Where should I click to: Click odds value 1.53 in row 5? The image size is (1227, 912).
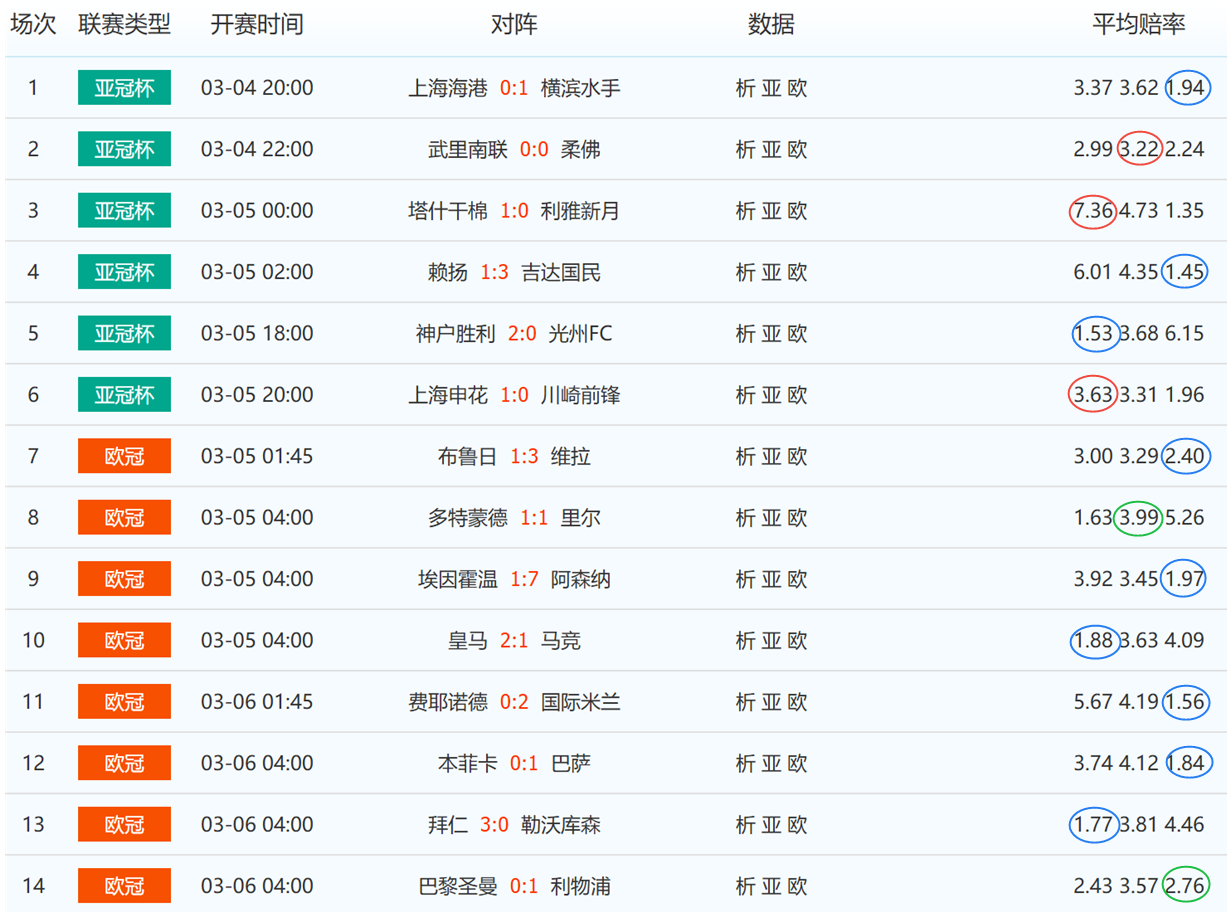(x=1094, y=334)
